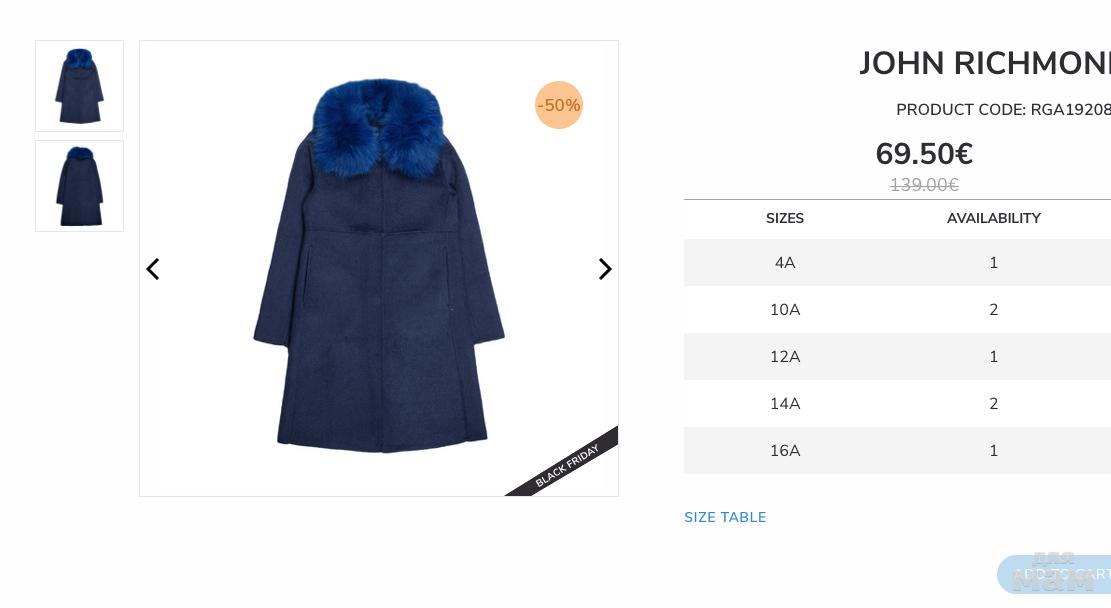The height and width of the screenshot is (608, 1111).
Task: Choose size 10A row
Action: (897, 310)
